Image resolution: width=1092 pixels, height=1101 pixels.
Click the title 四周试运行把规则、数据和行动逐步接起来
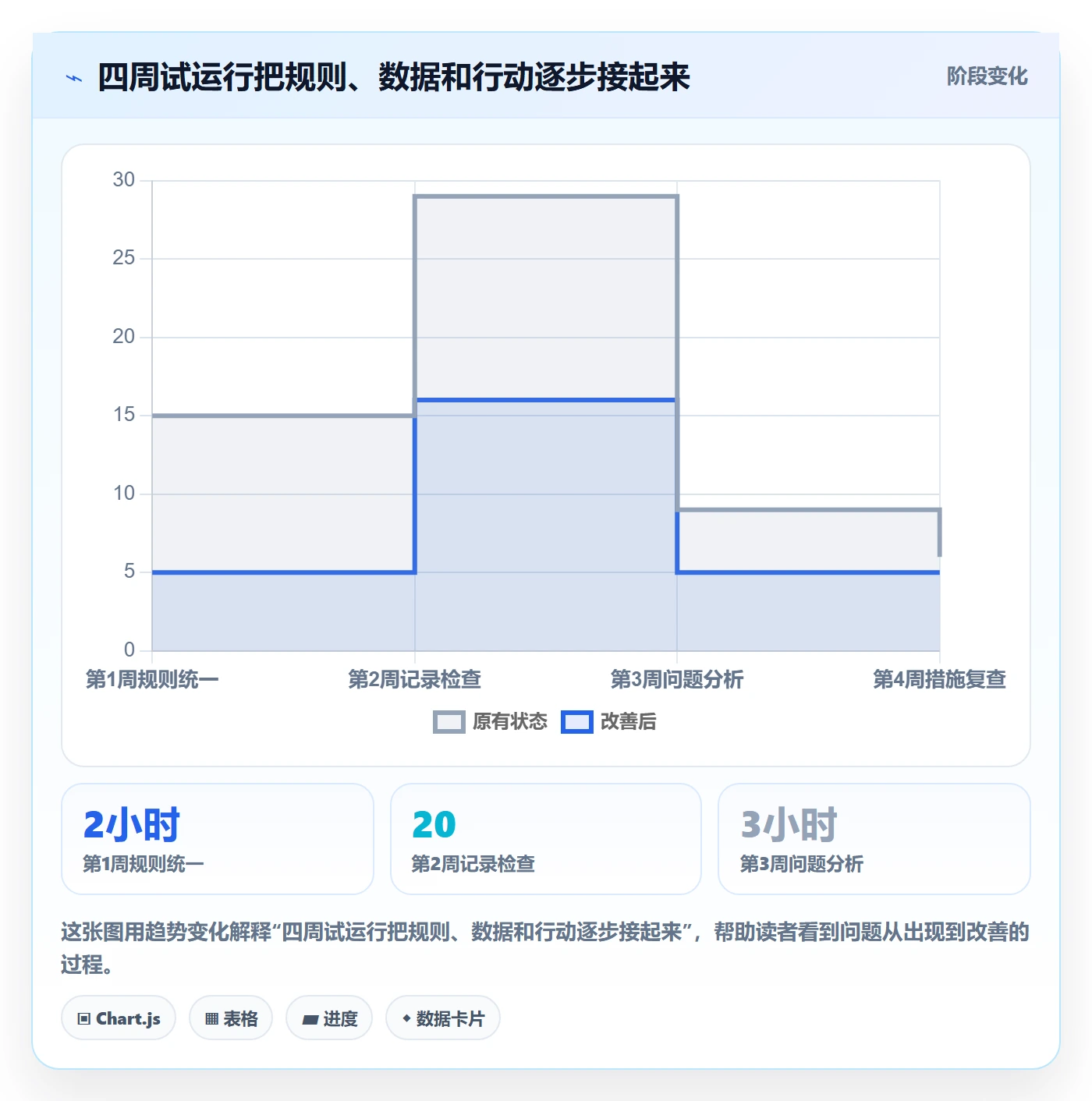(394, 77)
